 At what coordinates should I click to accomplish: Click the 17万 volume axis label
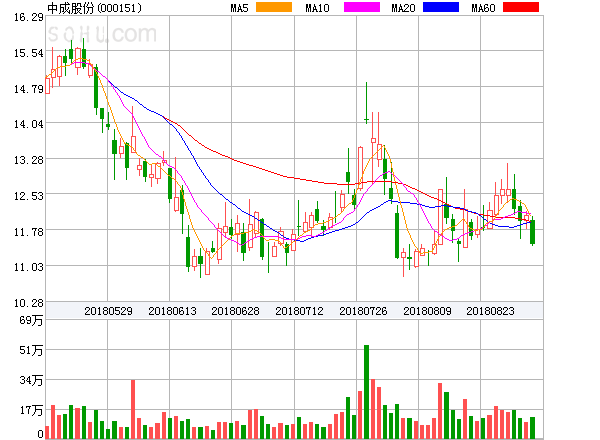[31, 411]
